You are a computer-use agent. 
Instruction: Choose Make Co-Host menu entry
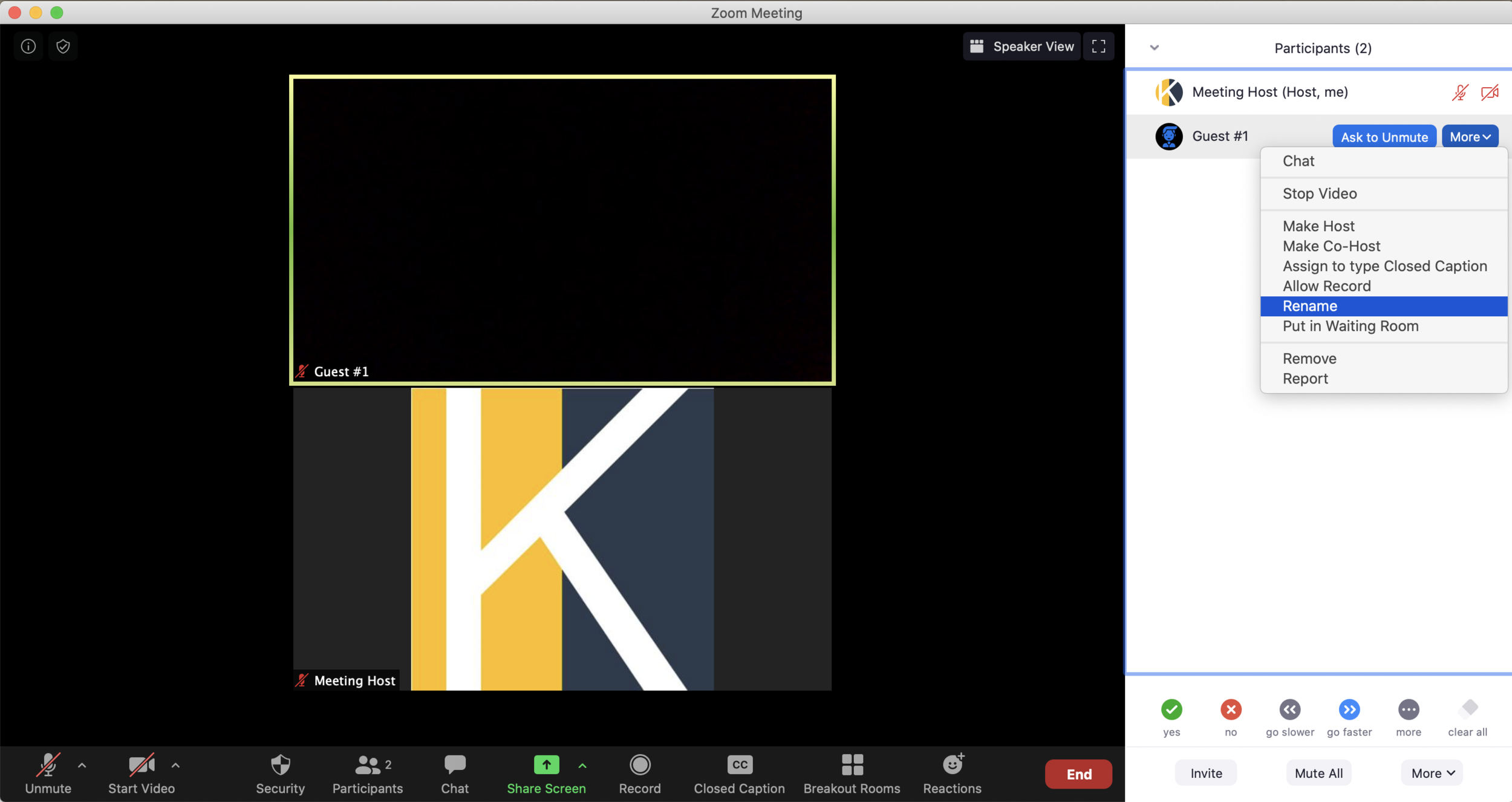[1331, 246]
